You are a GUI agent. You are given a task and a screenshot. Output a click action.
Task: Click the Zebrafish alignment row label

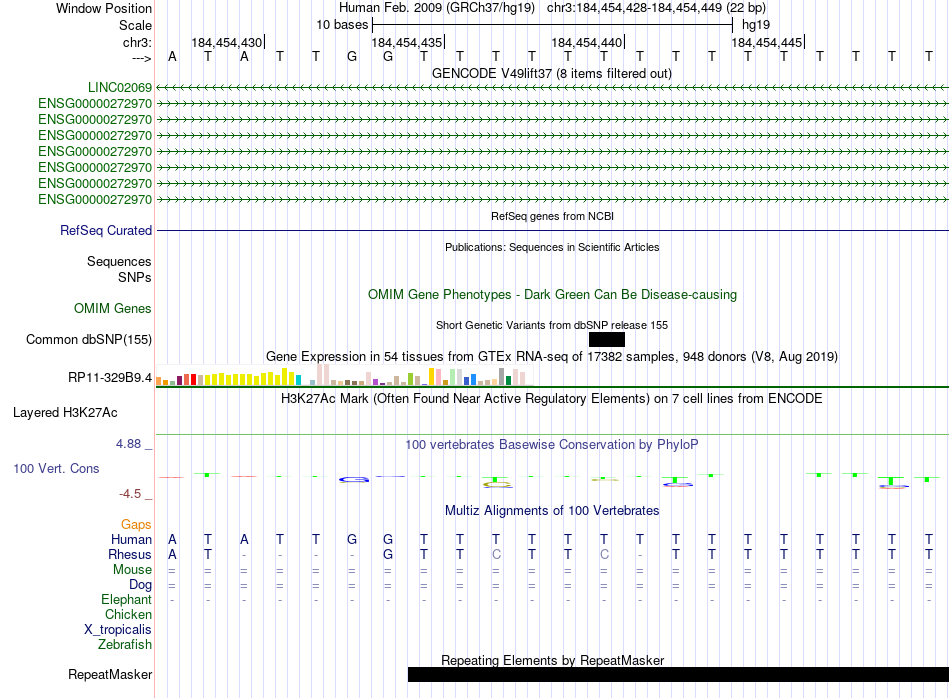(x=125, y=645)
